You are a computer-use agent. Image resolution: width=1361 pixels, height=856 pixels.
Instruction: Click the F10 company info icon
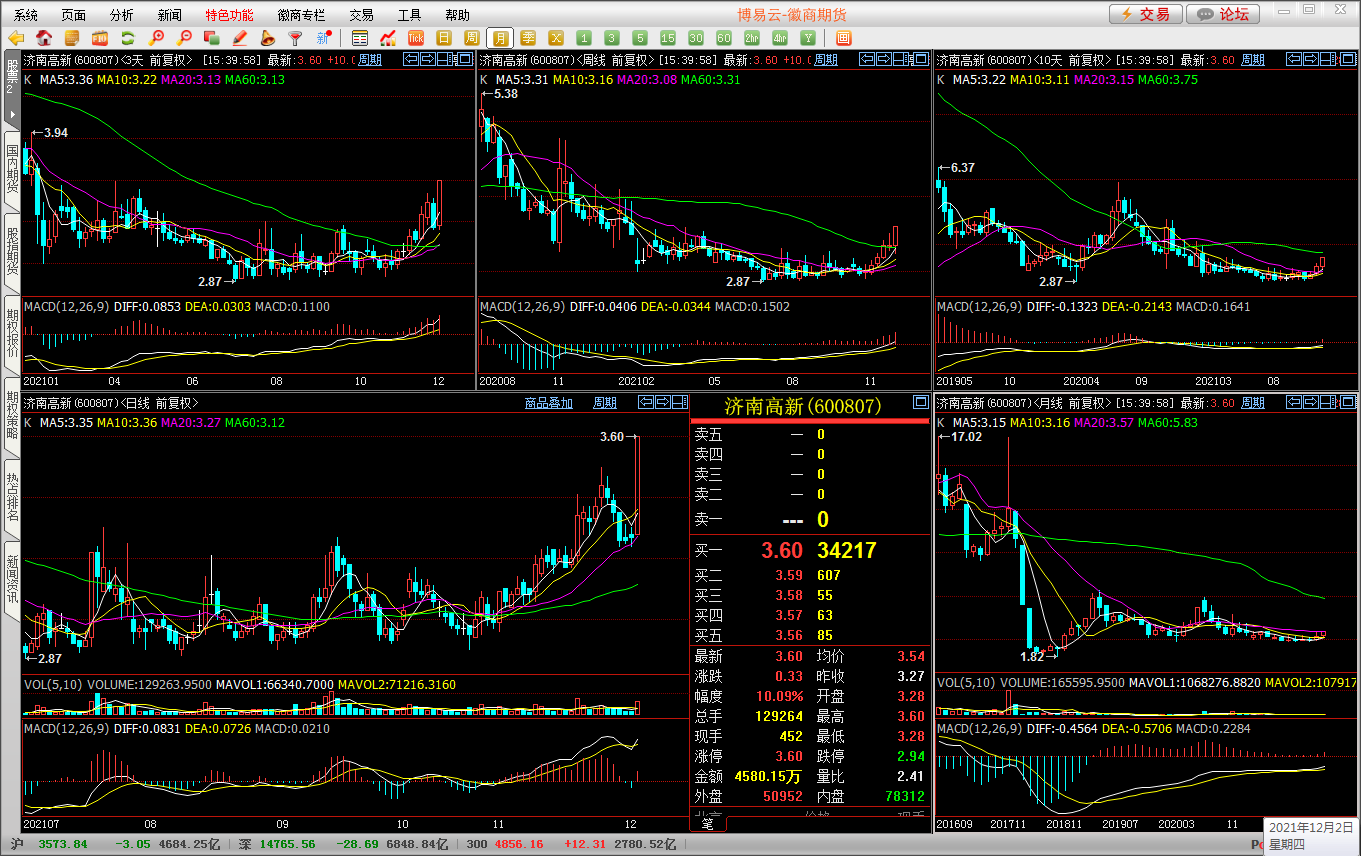pyautogui.click(x=99, y=38)
